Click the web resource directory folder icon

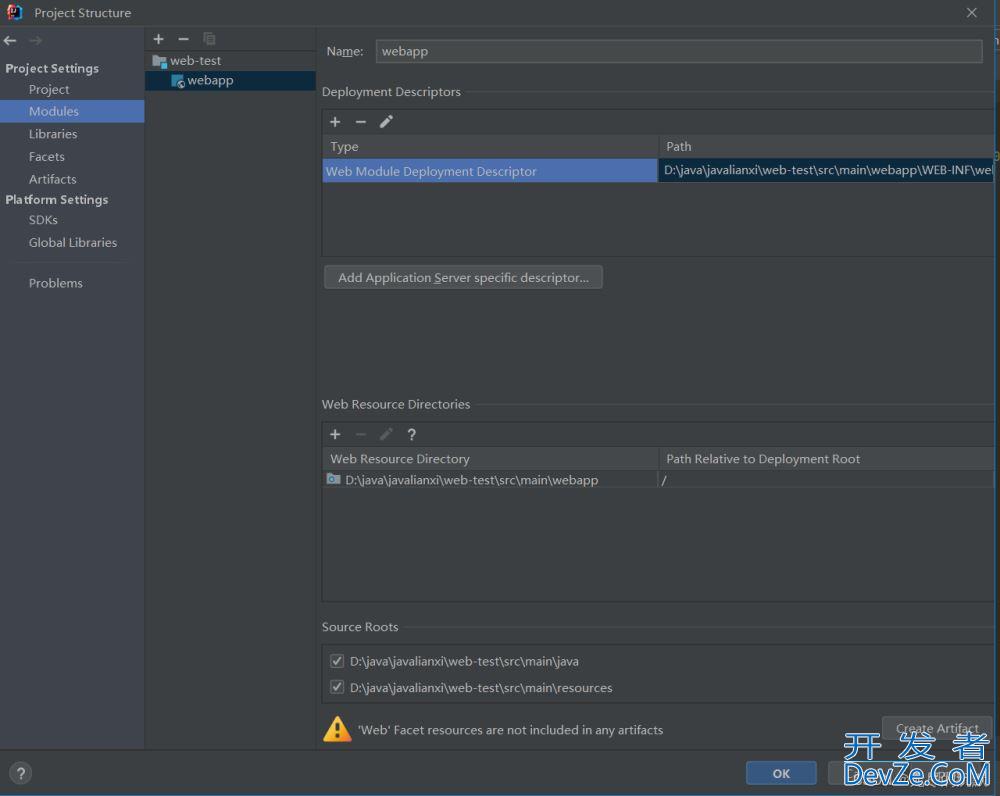pos(333,479)
